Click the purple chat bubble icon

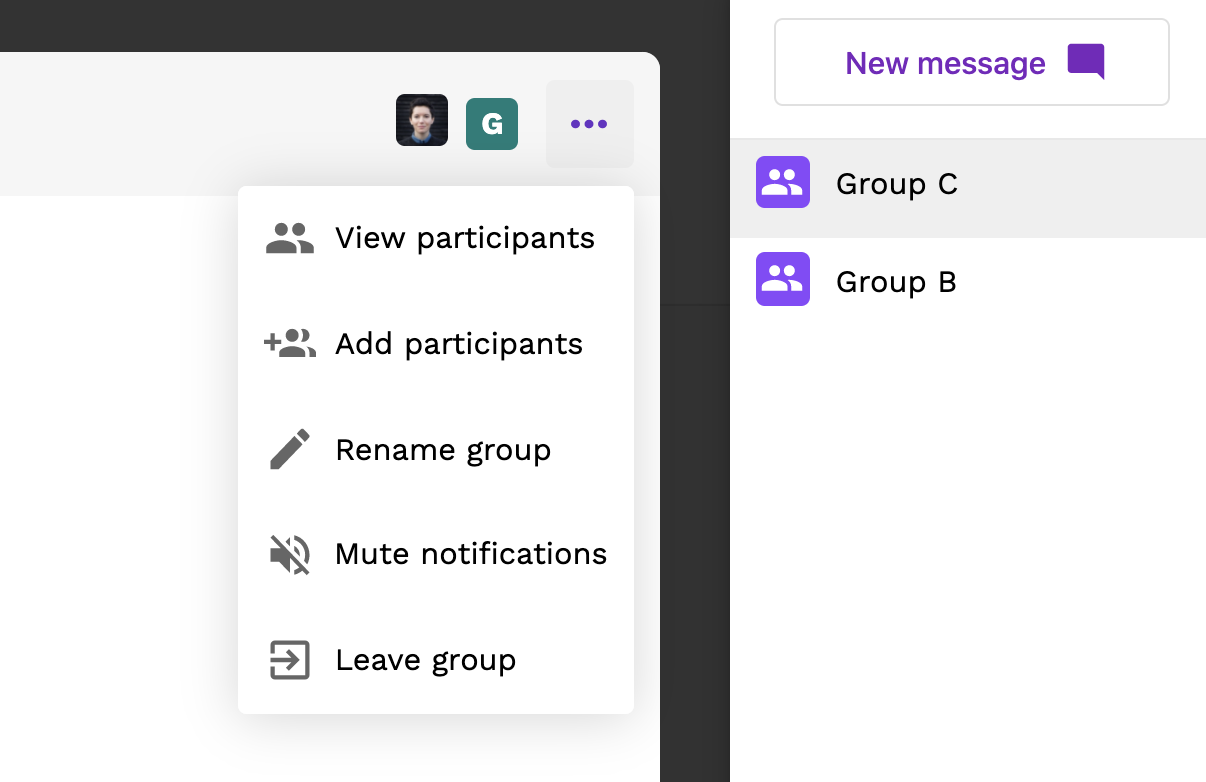pyautogui.click(x=1086, y=62)
